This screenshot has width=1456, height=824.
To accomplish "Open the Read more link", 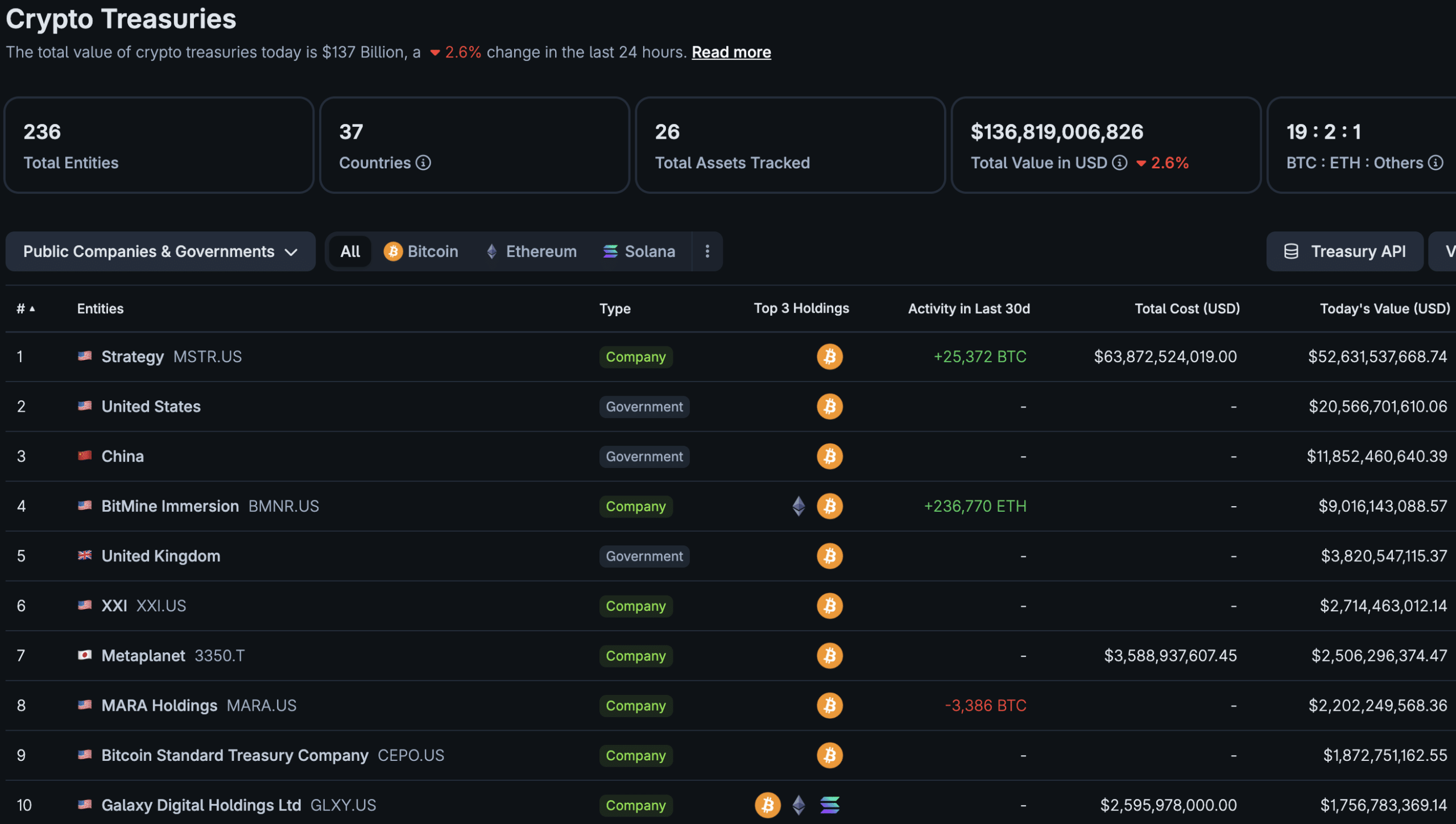I will pyautogui.click(x=731, y=52).
